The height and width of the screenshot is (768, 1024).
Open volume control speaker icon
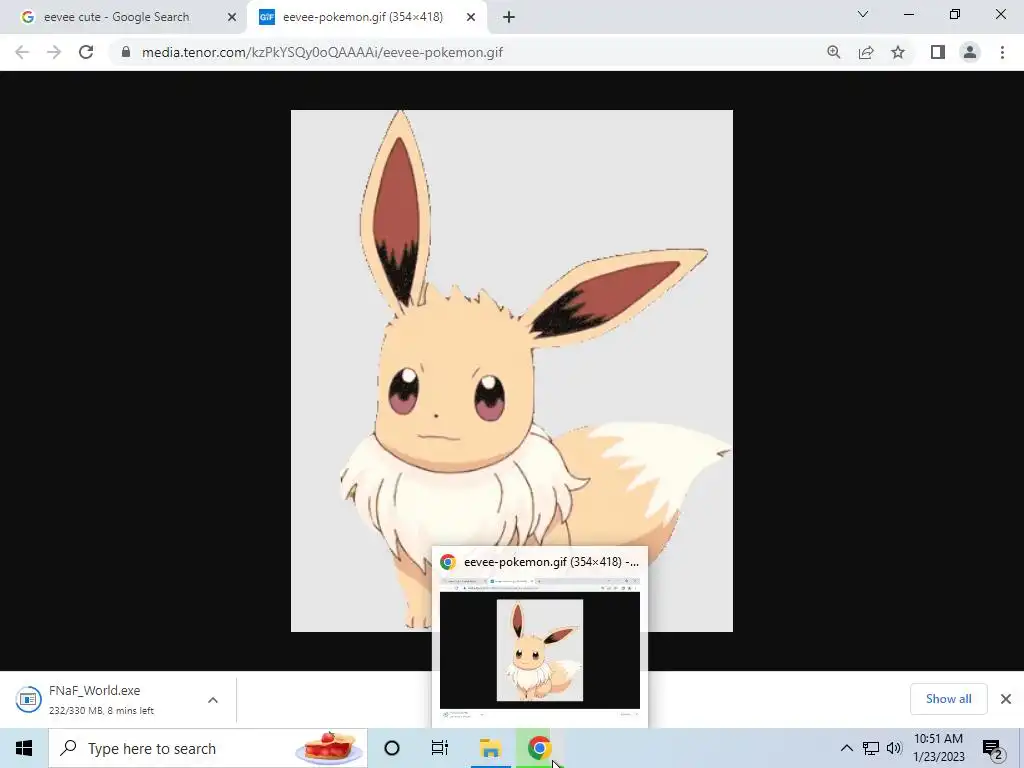[x=894, y=748]
